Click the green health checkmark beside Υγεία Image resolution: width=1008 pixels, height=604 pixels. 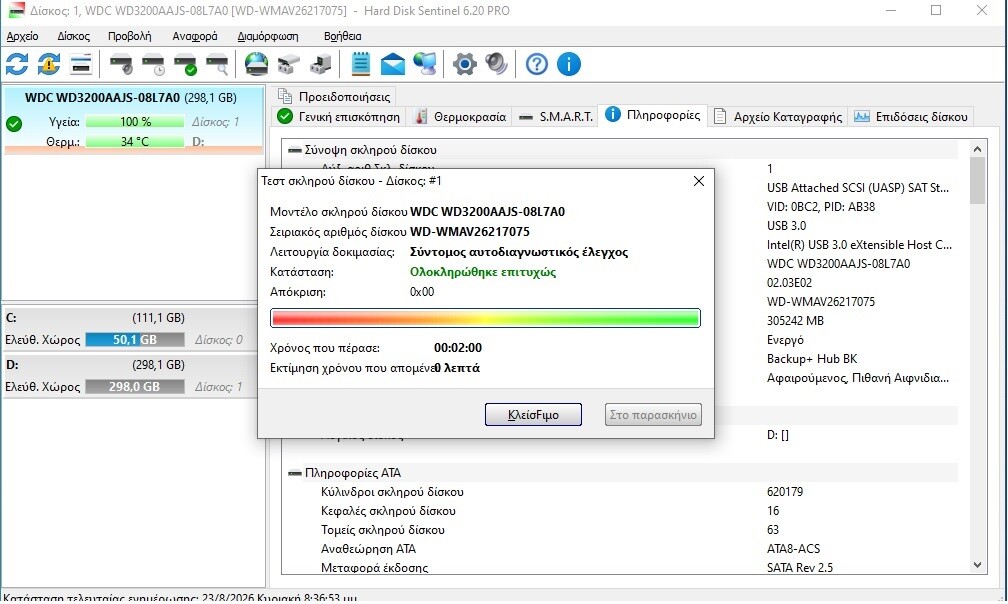pos(14,123)
